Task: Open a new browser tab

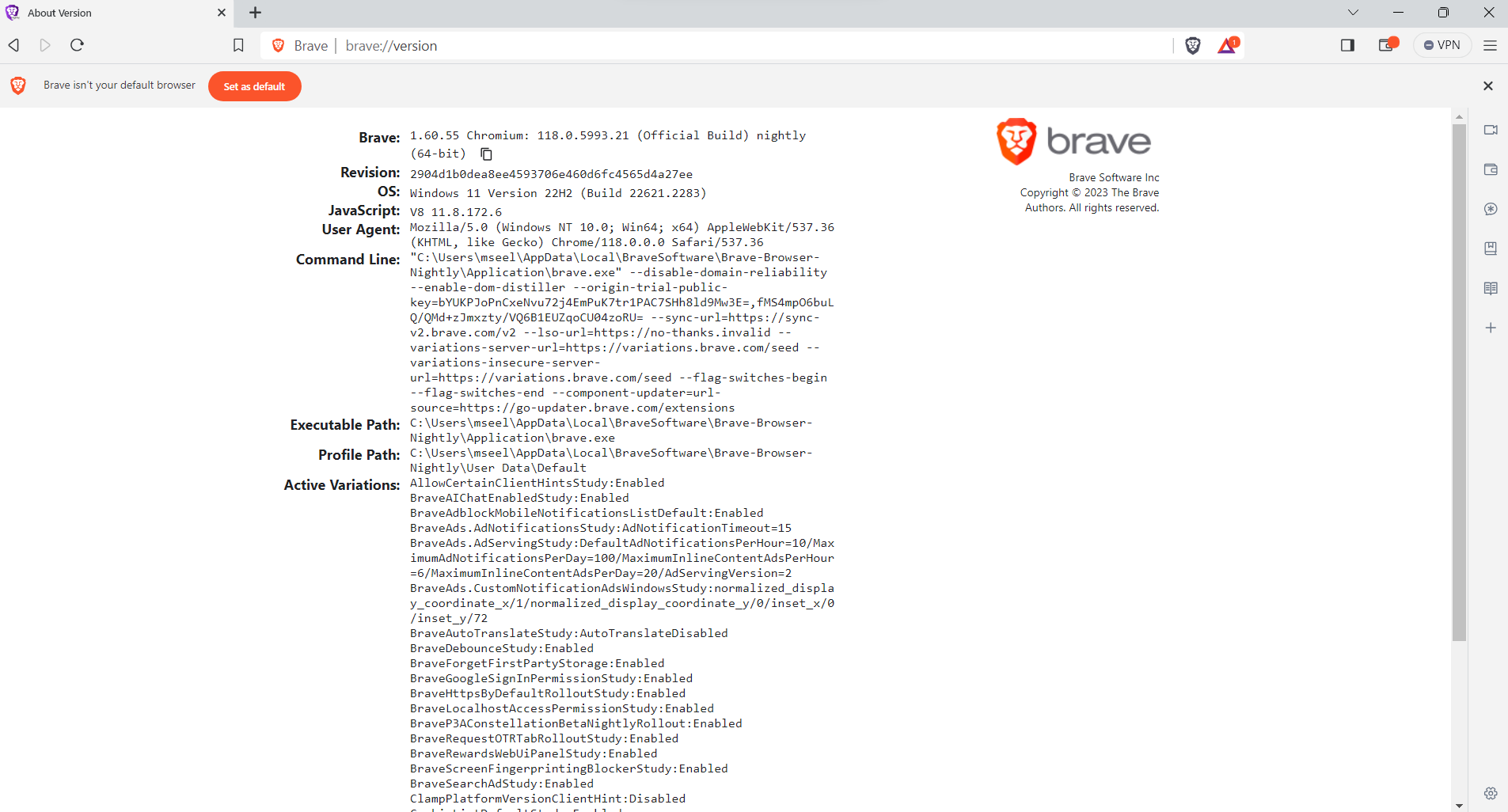Action: [254, 13]
